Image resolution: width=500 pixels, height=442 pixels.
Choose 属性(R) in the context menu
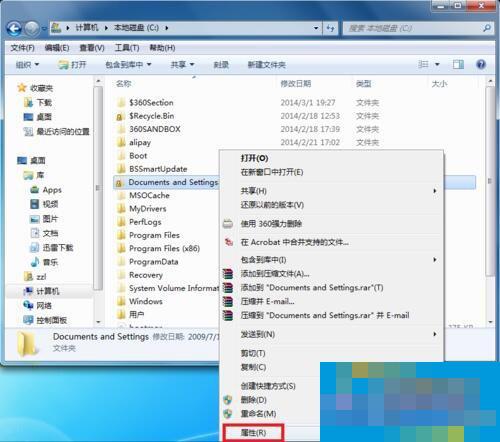click(253, 433)
